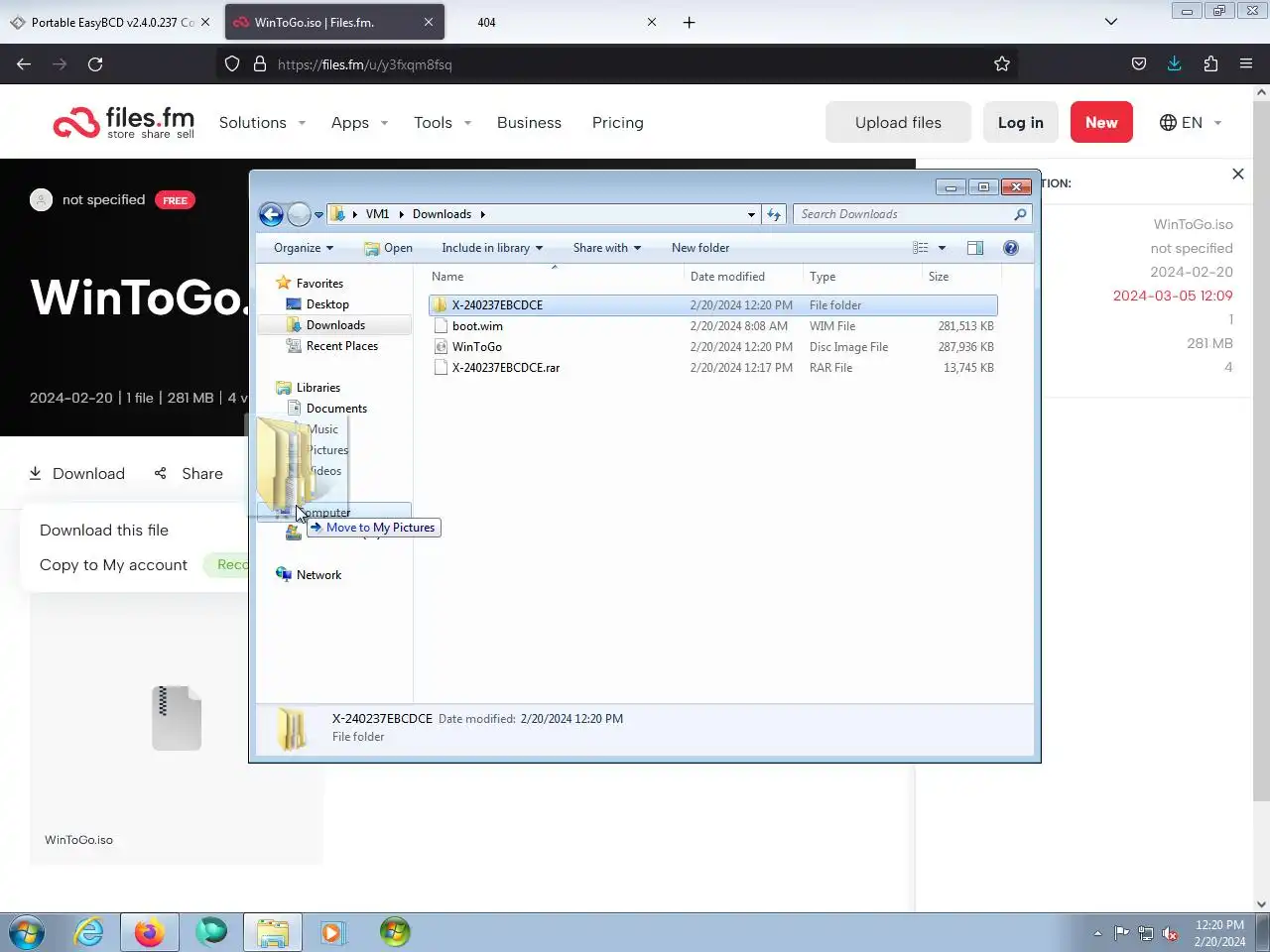
Task: Close the files.fm info panel
Action: [x=1238, y=174]
